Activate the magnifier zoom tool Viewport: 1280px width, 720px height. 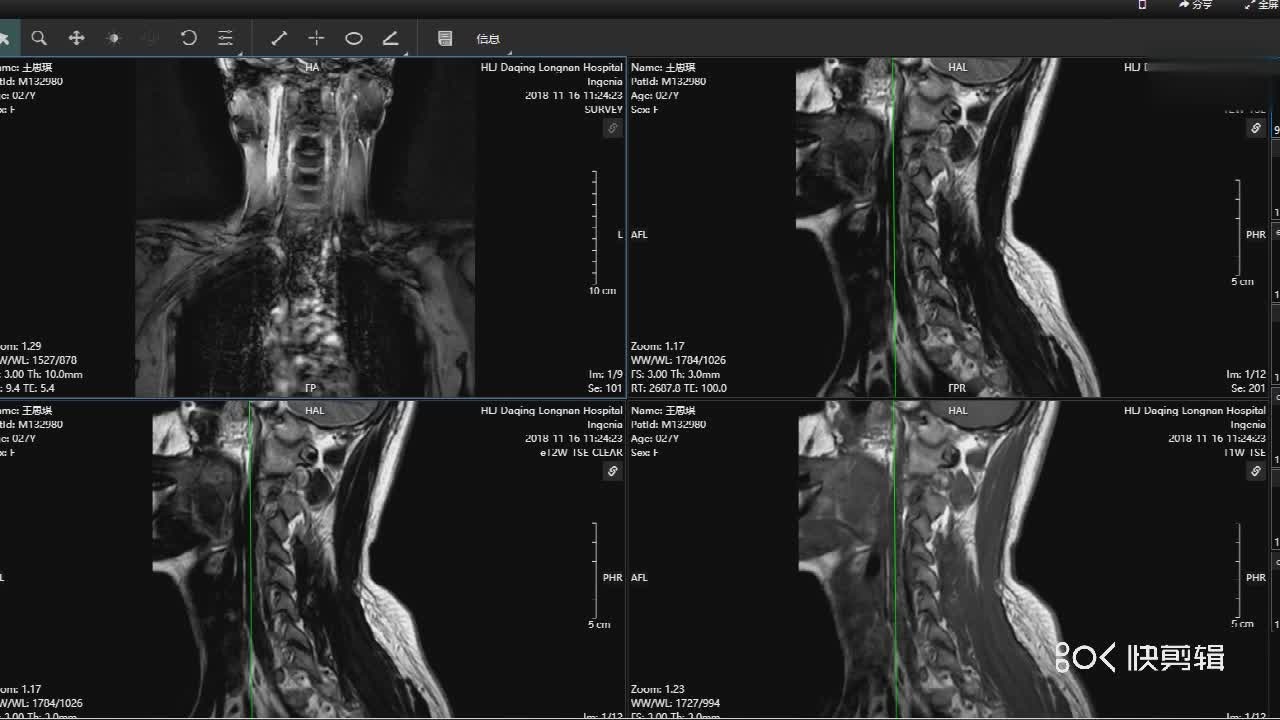(39, 38)
